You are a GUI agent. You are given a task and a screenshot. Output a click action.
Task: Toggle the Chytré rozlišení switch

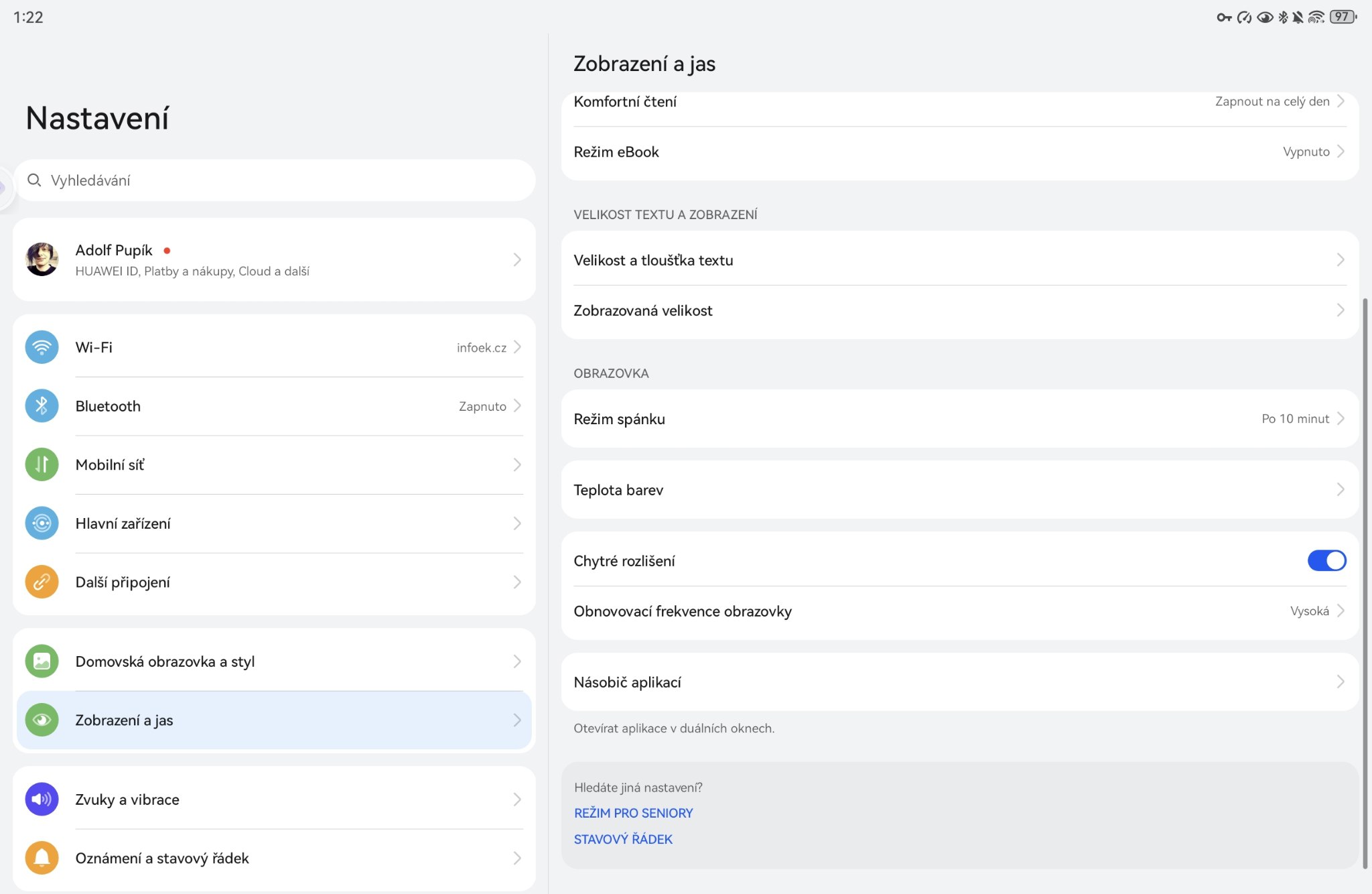coord(1326,561)
